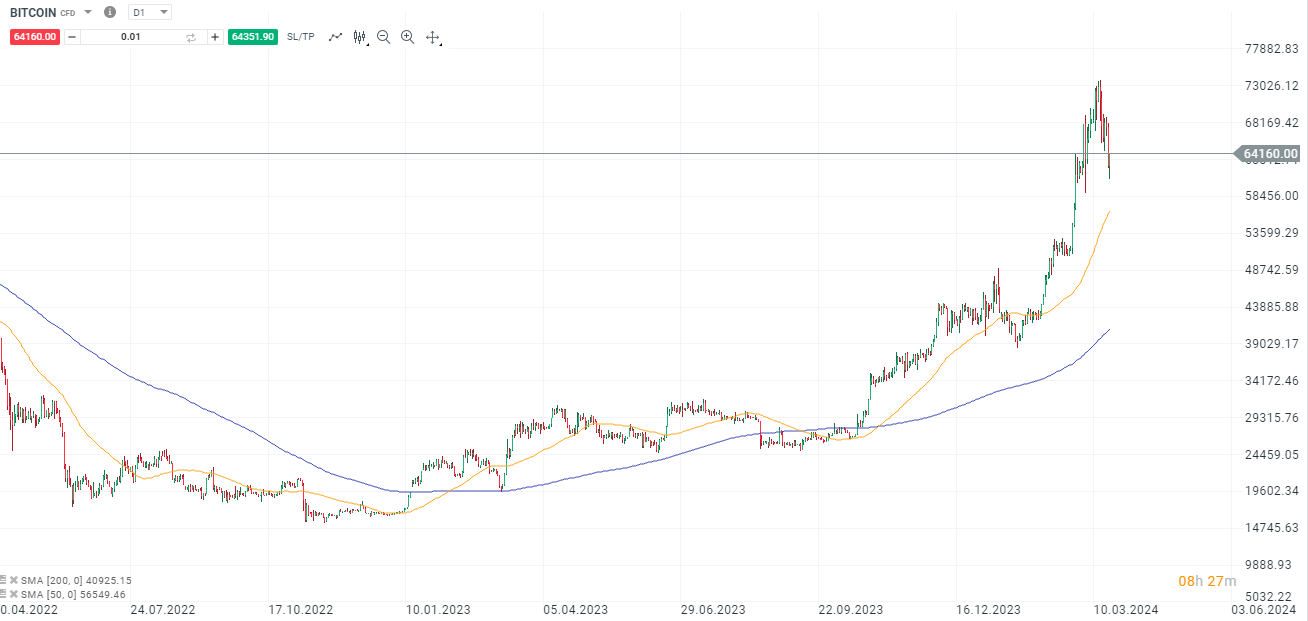
Task: Activate the crosshair move tool
Action: pos(431,37)
